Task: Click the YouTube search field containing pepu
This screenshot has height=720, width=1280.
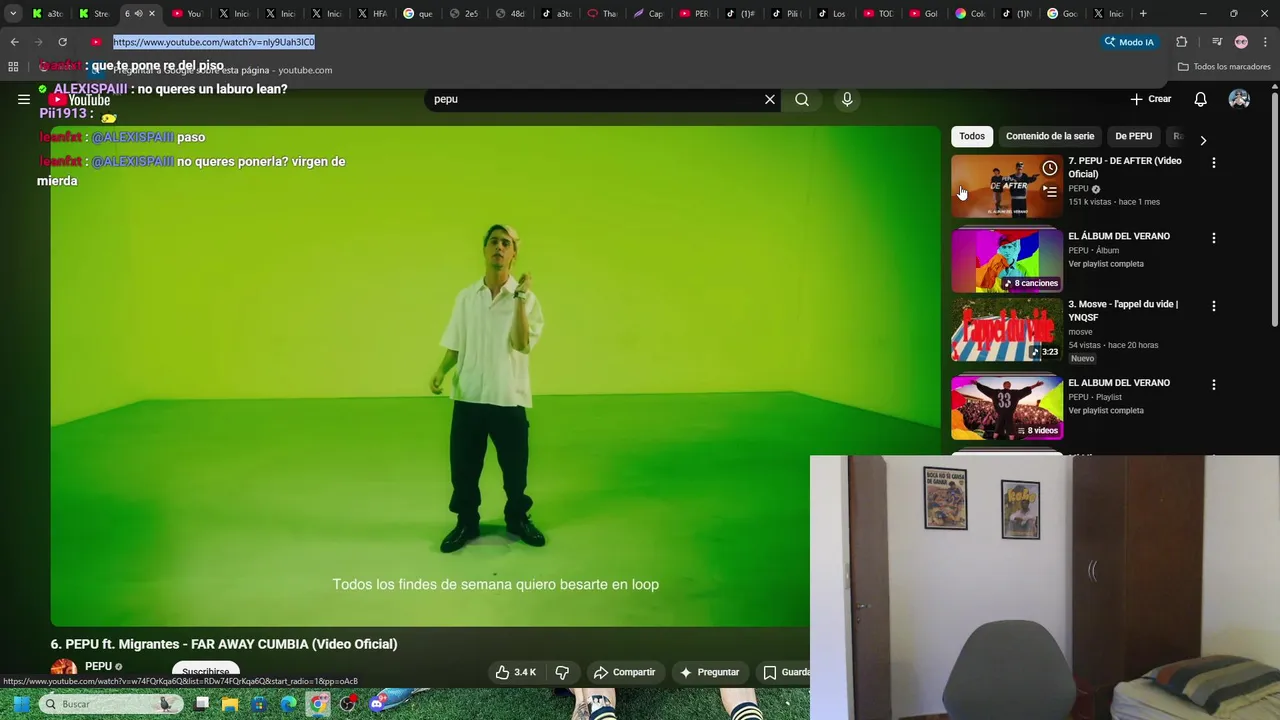Action: pos(595,99)
